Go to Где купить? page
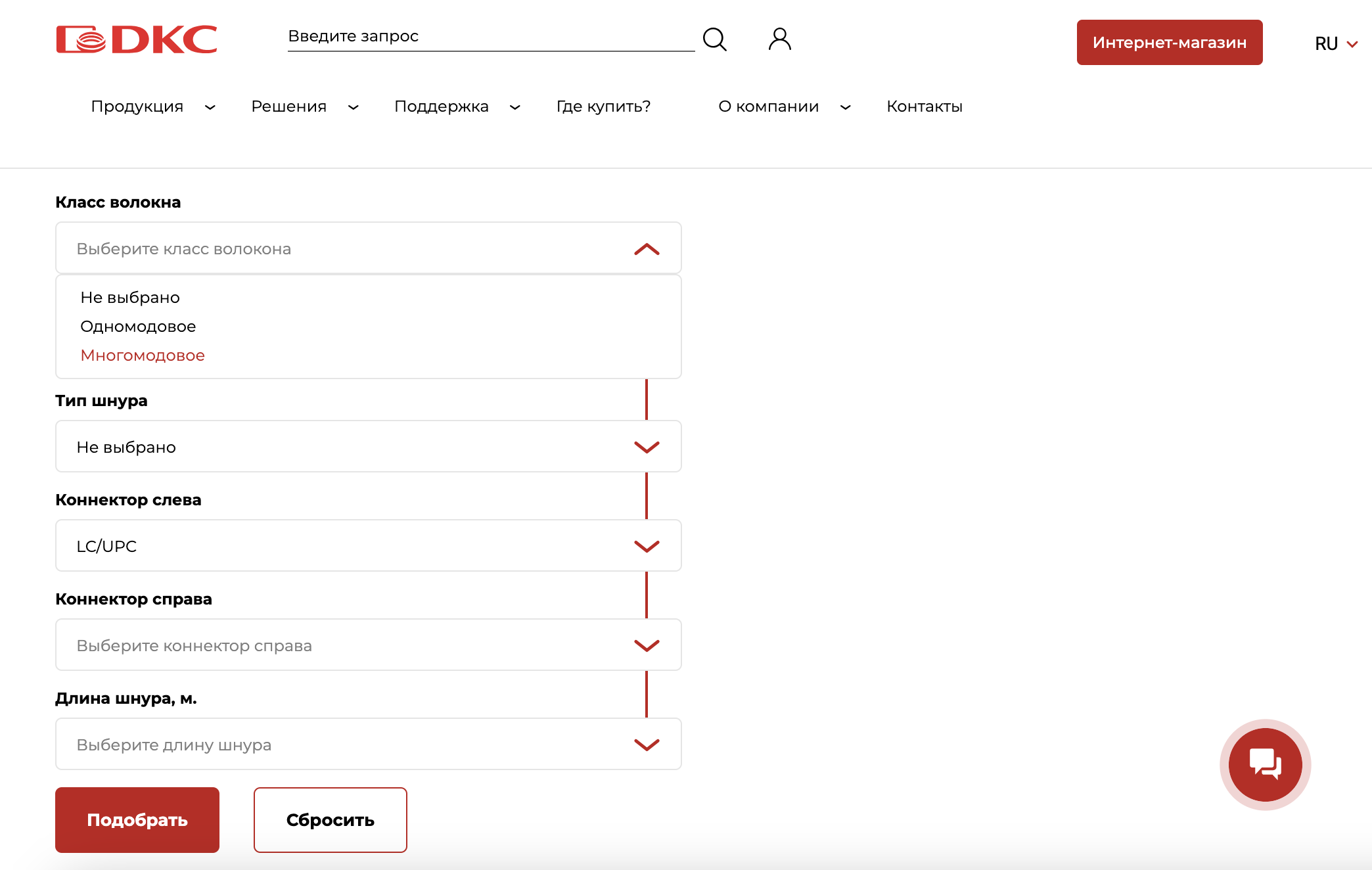The image size is (1372, 870). (x=604, y=106)
